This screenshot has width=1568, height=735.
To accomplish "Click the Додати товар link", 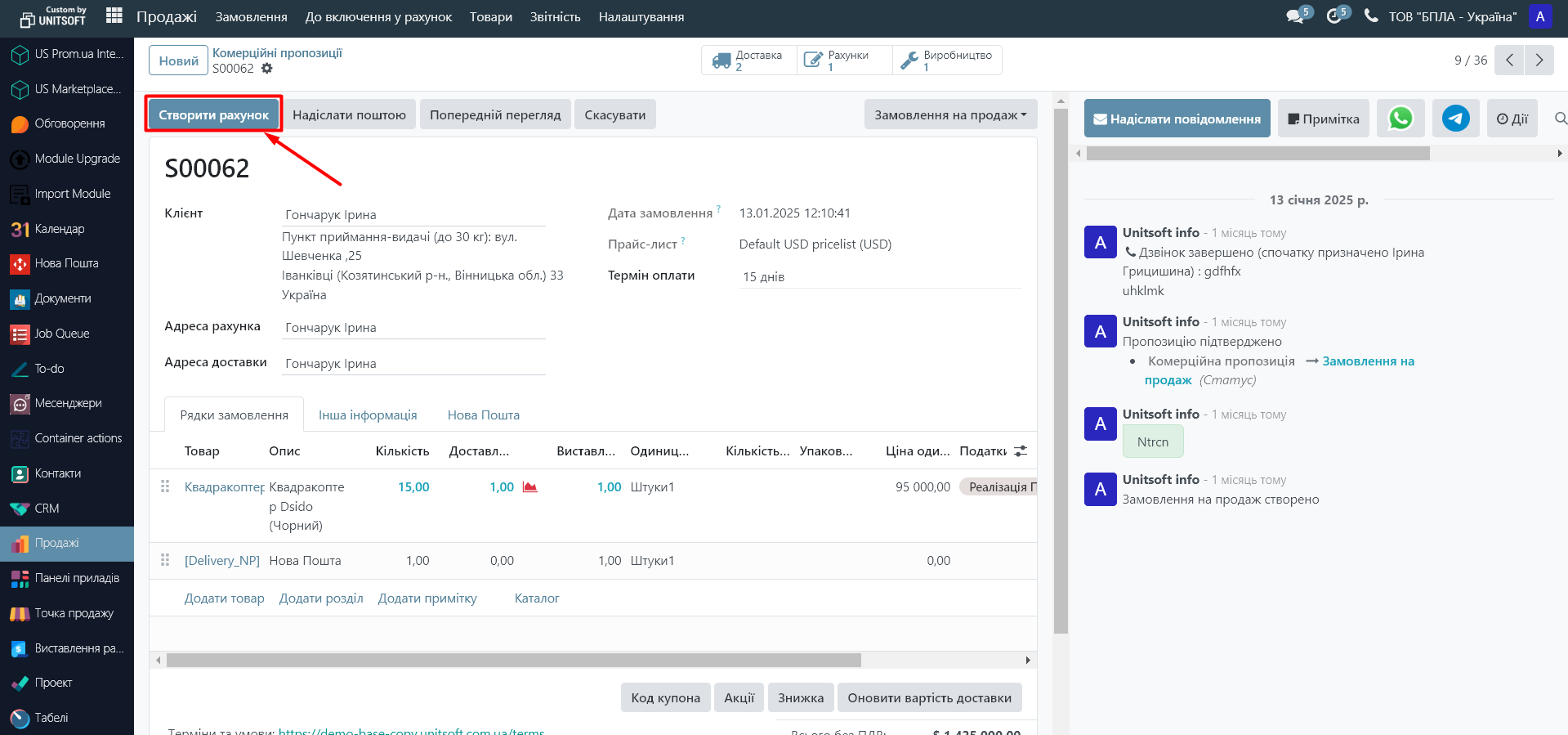I will click(225, 598).
